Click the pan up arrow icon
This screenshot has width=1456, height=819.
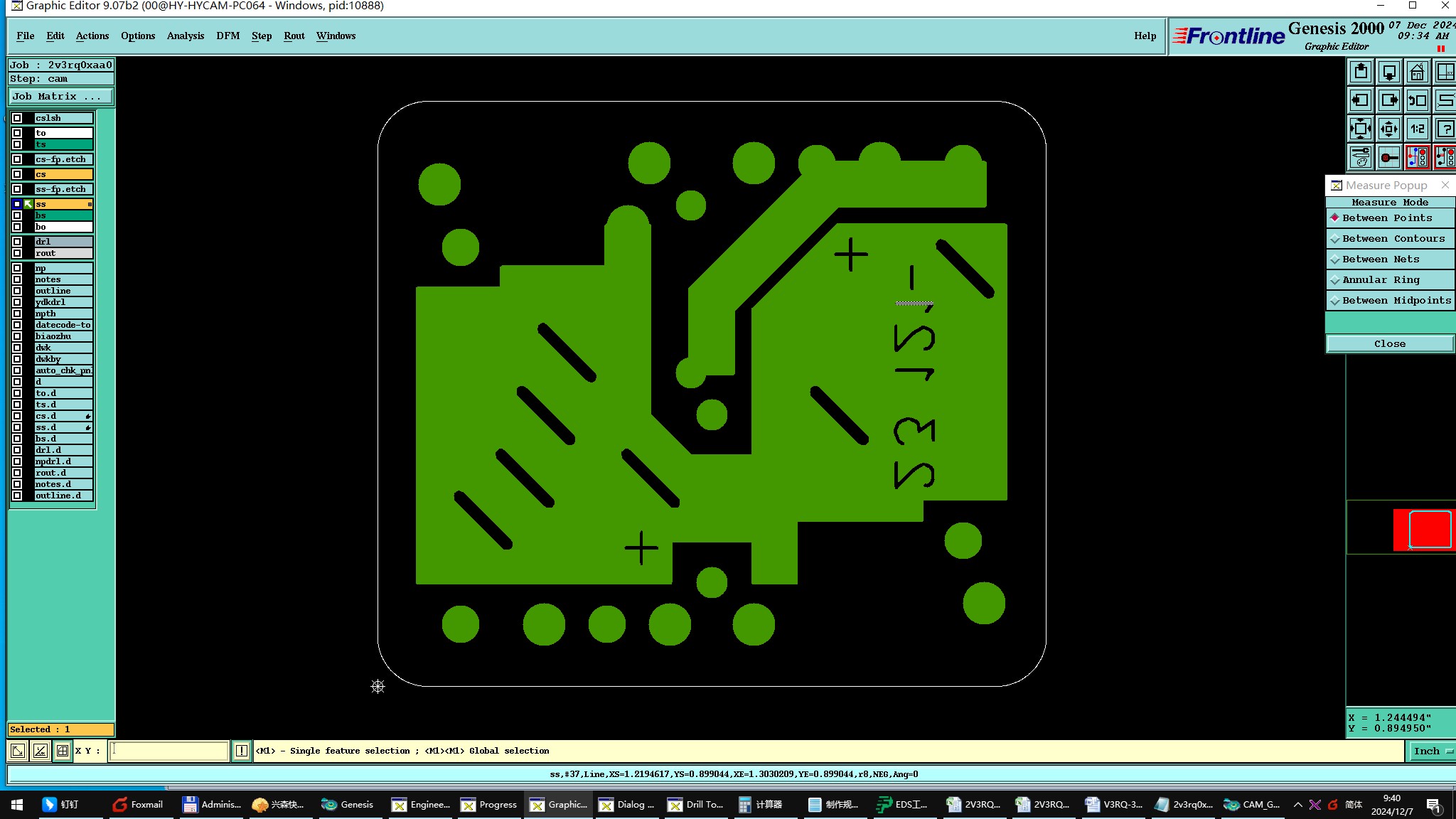[1361, 72]
